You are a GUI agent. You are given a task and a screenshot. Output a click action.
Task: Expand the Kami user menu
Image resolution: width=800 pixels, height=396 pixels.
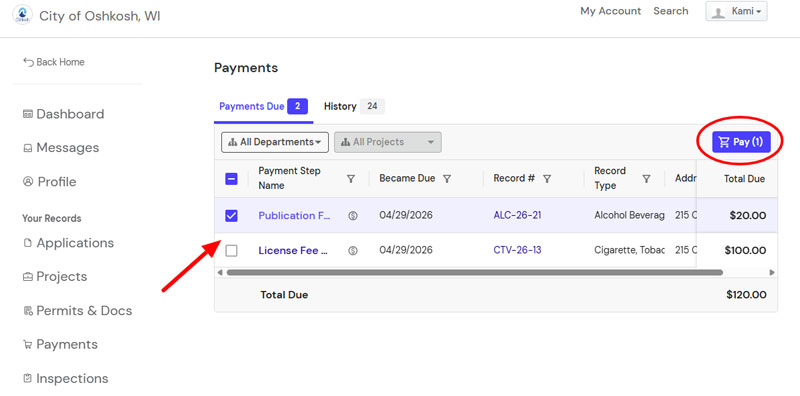tap(736, 11)
